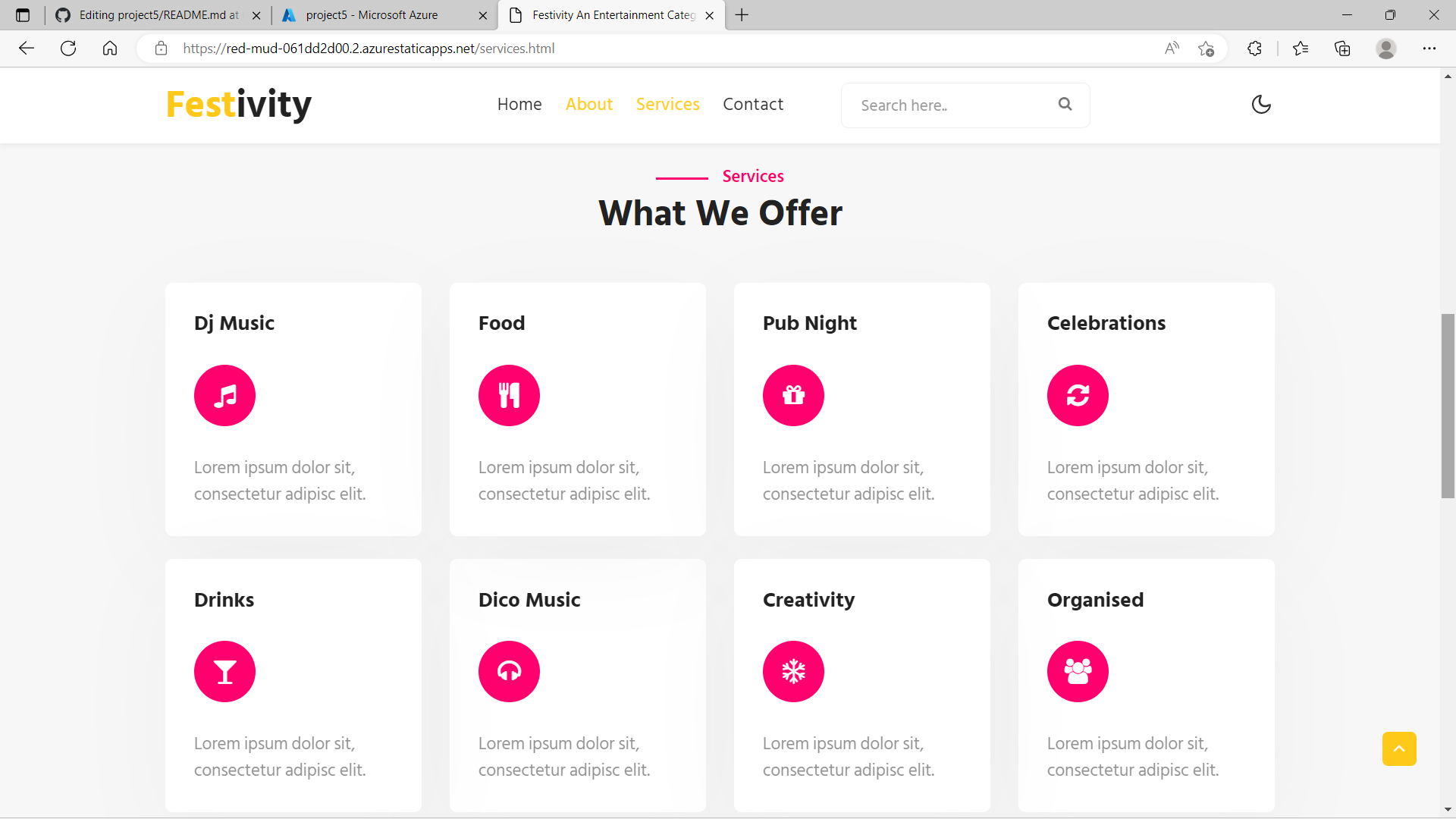Go to the Contact page link
The width and height of the screenshot is (1456, 819).
point(752,105)
